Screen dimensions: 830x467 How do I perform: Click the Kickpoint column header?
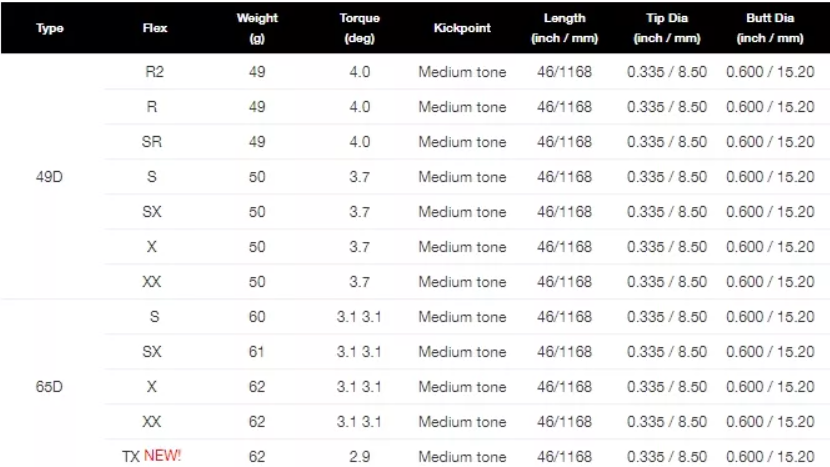[x=462, y=28]
